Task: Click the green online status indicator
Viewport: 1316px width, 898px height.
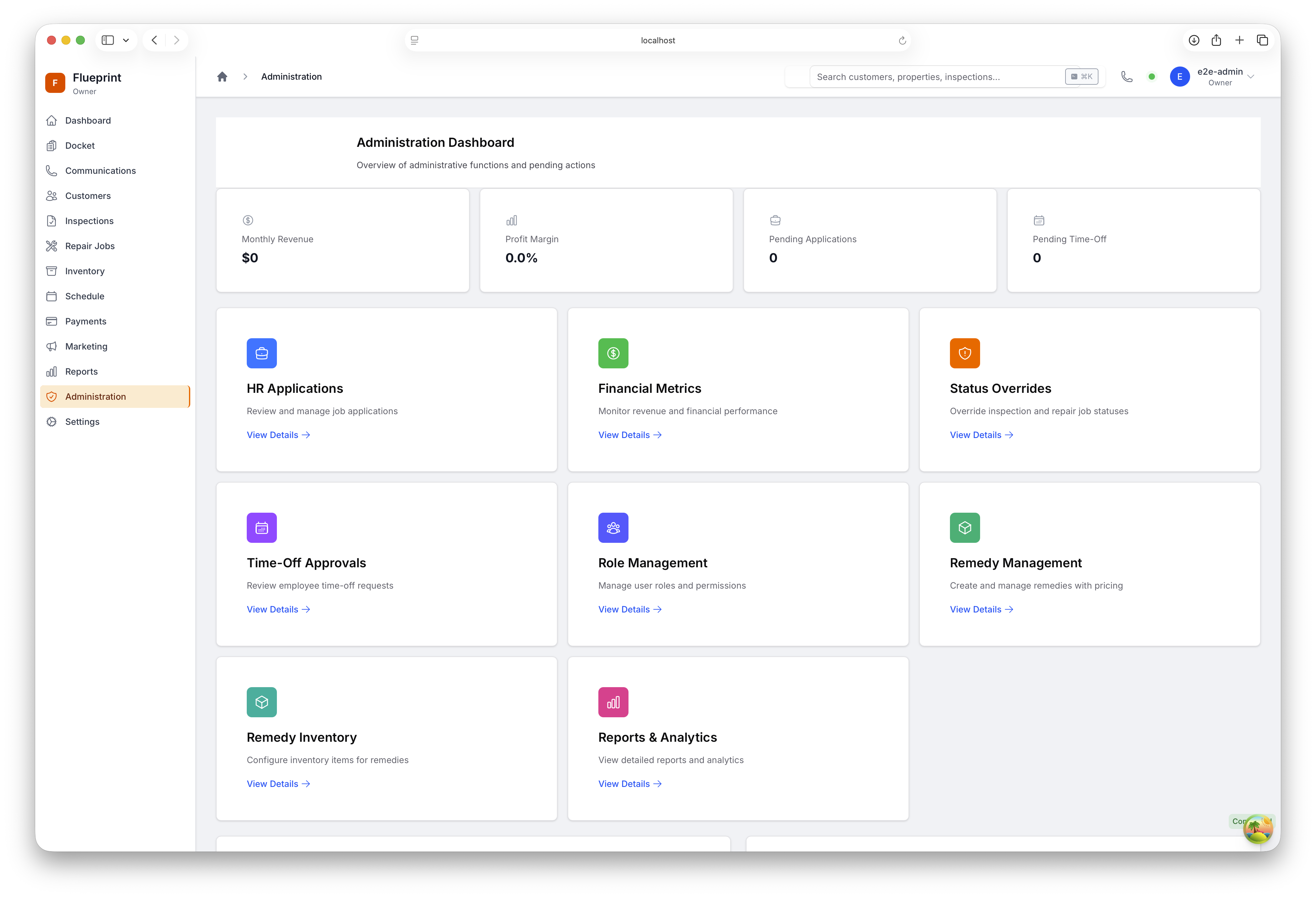Action: 1151,76
